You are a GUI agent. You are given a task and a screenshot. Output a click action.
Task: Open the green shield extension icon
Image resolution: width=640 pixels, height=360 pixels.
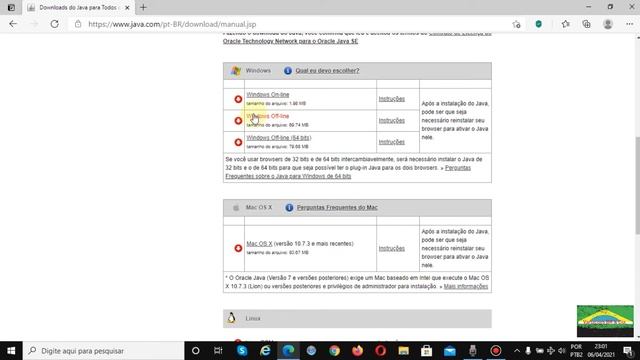[538, 24]
